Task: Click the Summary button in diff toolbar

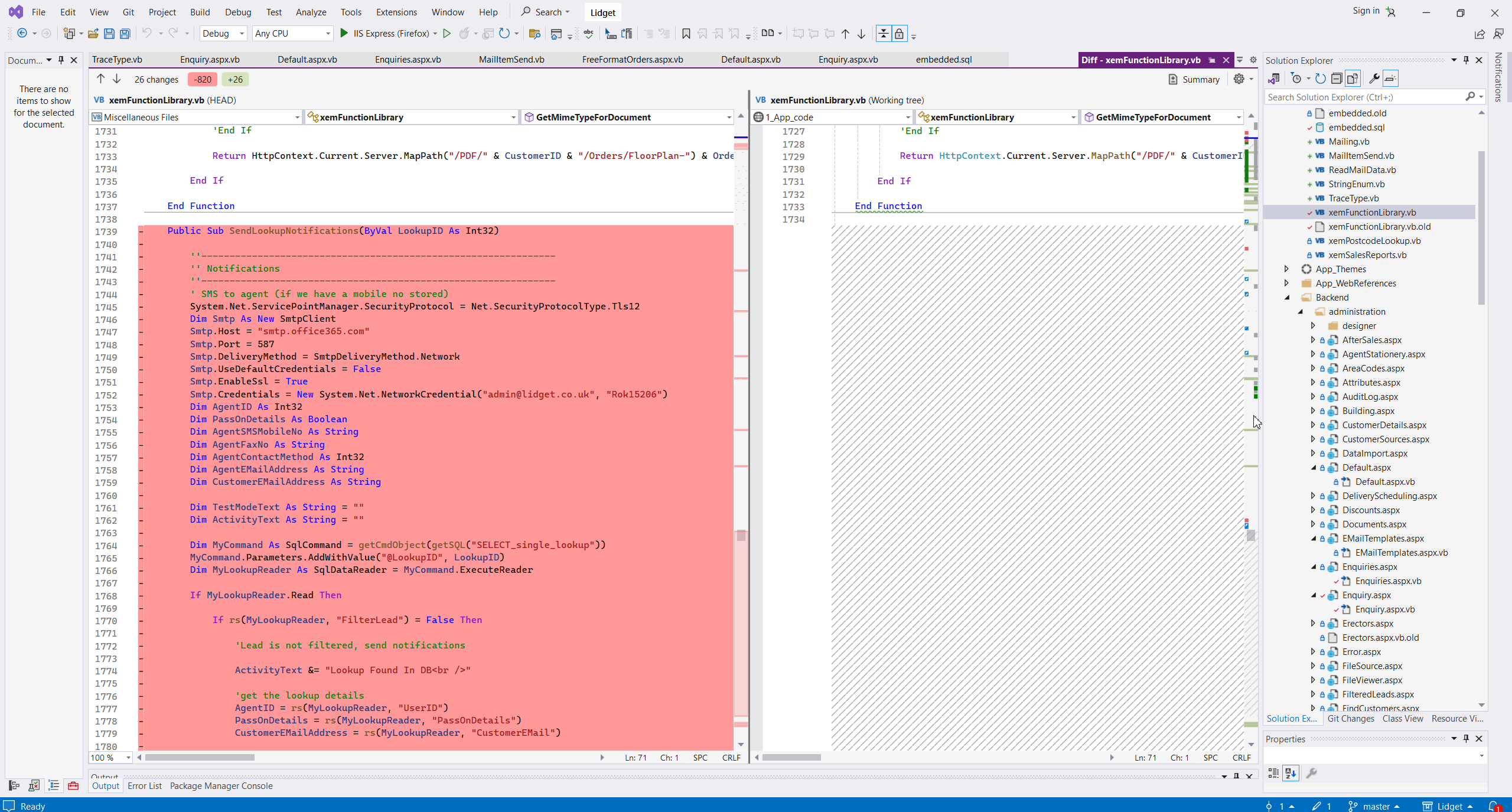Action: 1194,79
